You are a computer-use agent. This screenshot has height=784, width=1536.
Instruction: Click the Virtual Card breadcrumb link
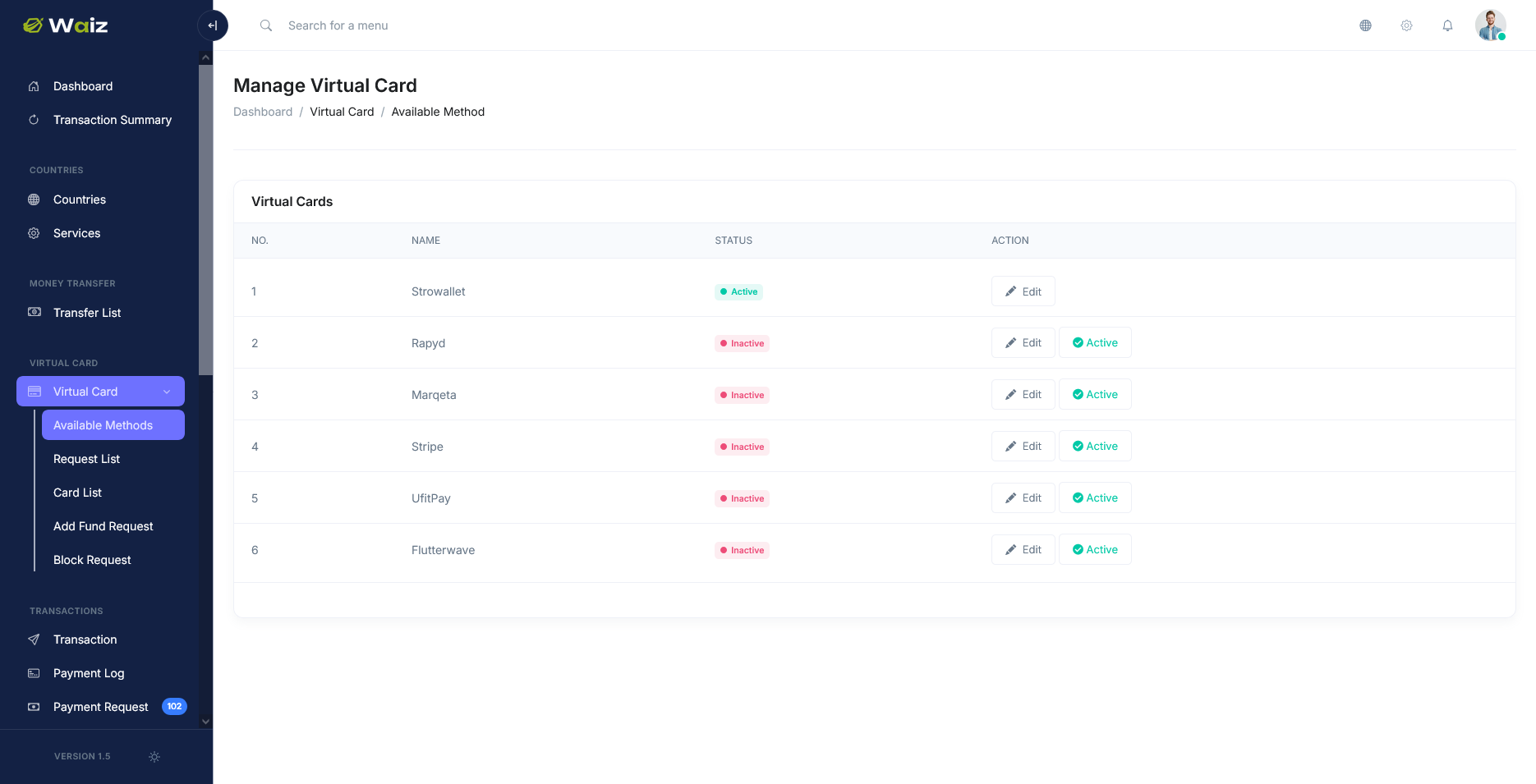click(x=342, y=112)
